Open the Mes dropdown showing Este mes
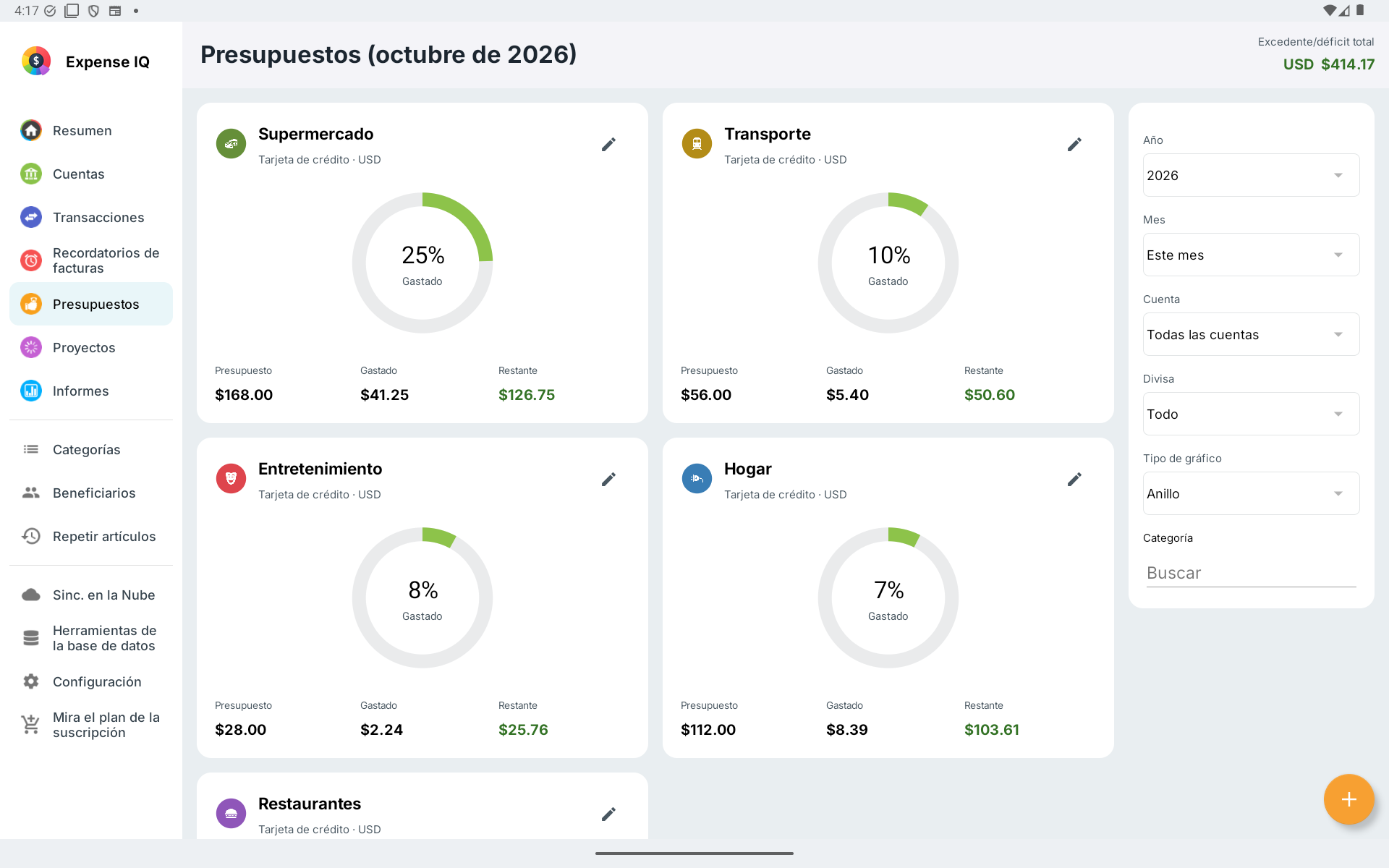The height and width of the screenshot is (868, 1389). click(x=1251, y=255)
